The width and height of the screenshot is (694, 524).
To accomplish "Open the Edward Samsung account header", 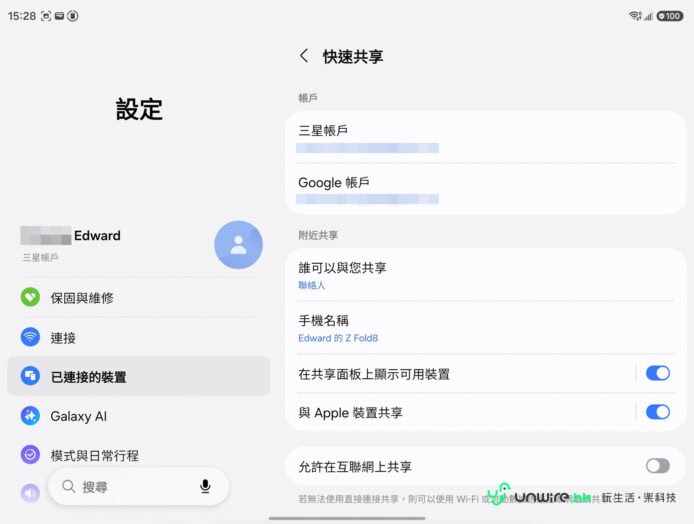I will coord(139,245).
